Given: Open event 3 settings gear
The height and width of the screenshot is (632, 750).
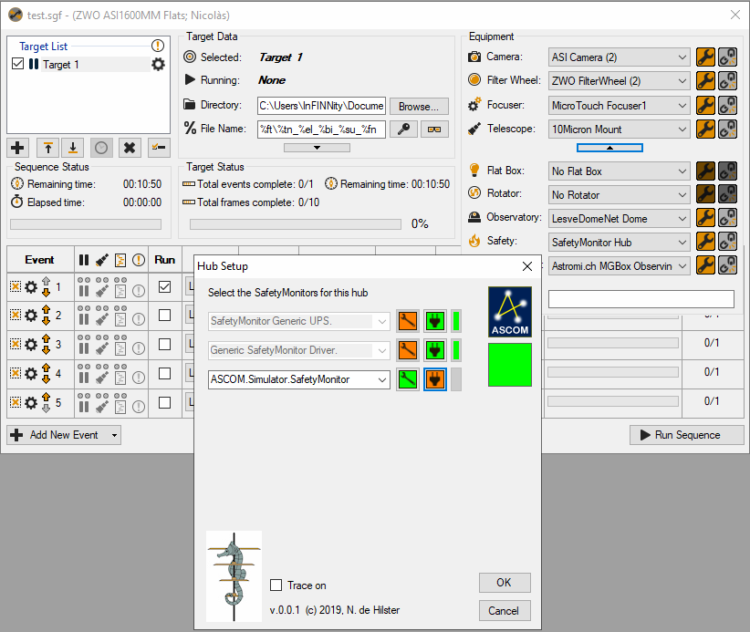Looking at the screenshot, I should point(31,344).
